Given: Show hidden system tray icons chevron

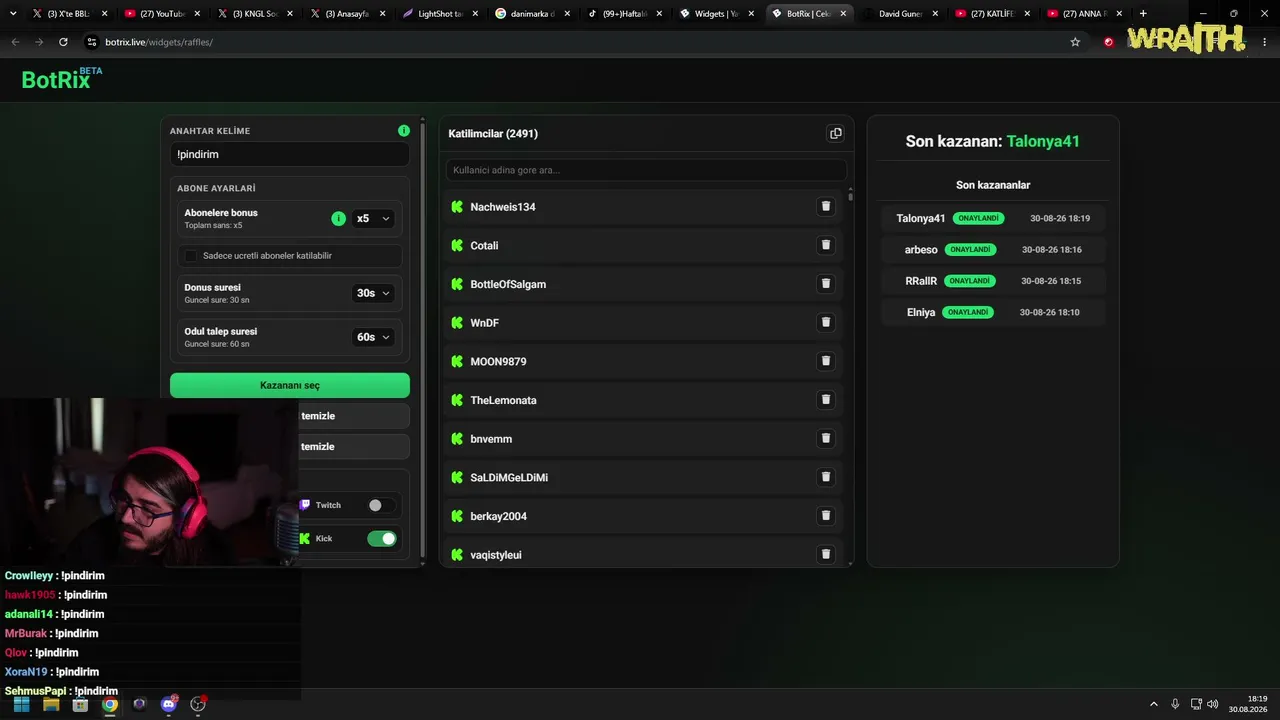Looking at the screenshot, I should coord(1153,704).
